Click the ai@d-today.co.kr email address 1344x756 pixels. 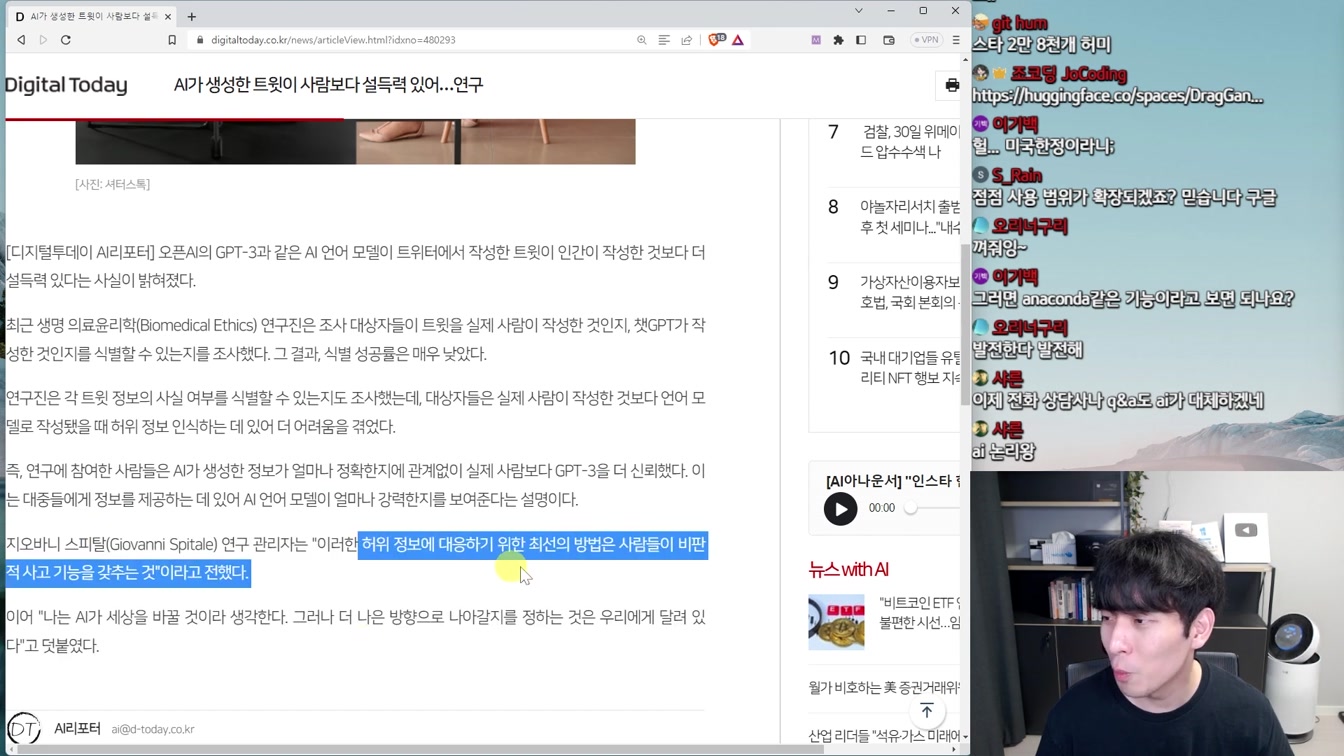(153, 730)
